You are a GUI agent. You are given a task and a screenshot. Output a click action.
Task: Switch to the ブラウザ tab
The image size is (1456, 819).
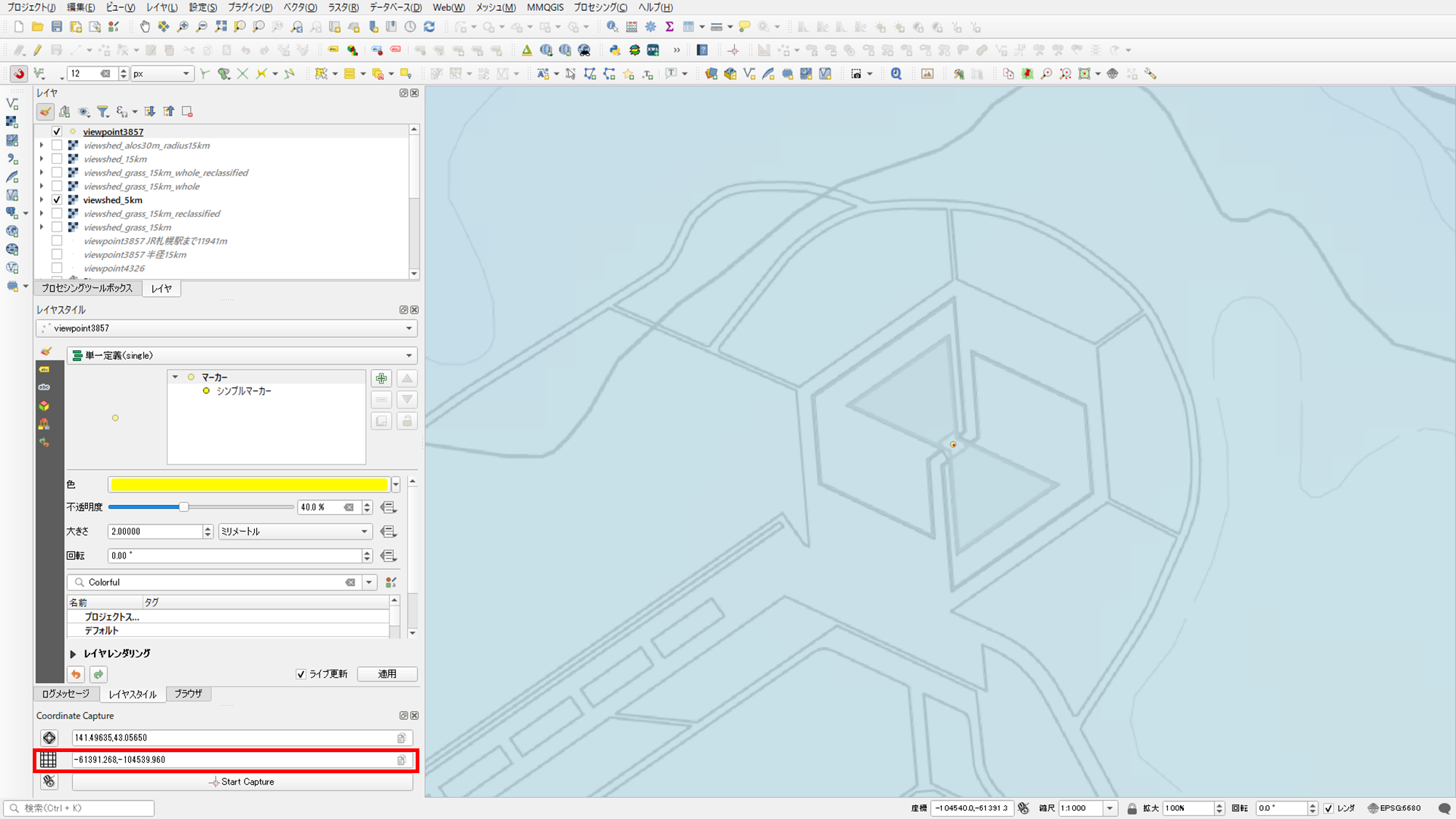[189, 694]
